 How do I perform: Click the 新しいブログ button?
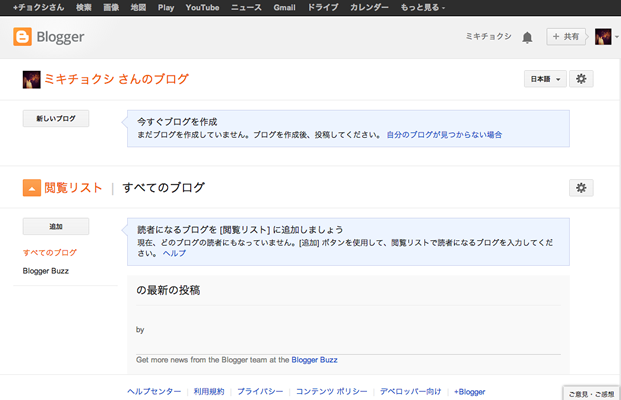56,118
